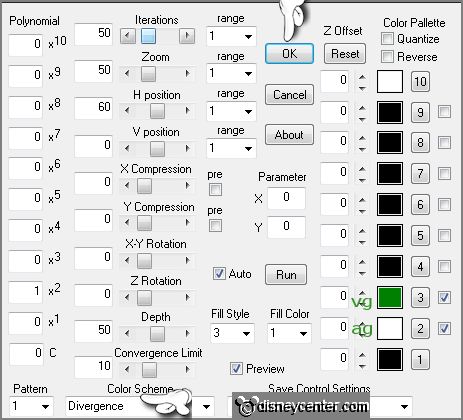Click the Iterations slider right arrow

click(x=187, y=35)
